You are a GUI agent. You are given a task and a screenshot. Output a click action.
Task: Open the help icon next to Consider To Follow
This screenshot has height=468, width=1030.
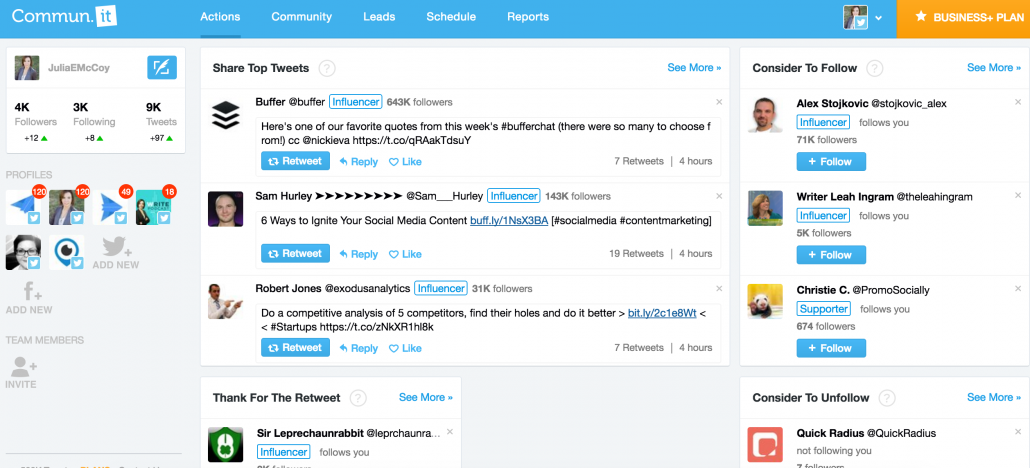[874, 68]
